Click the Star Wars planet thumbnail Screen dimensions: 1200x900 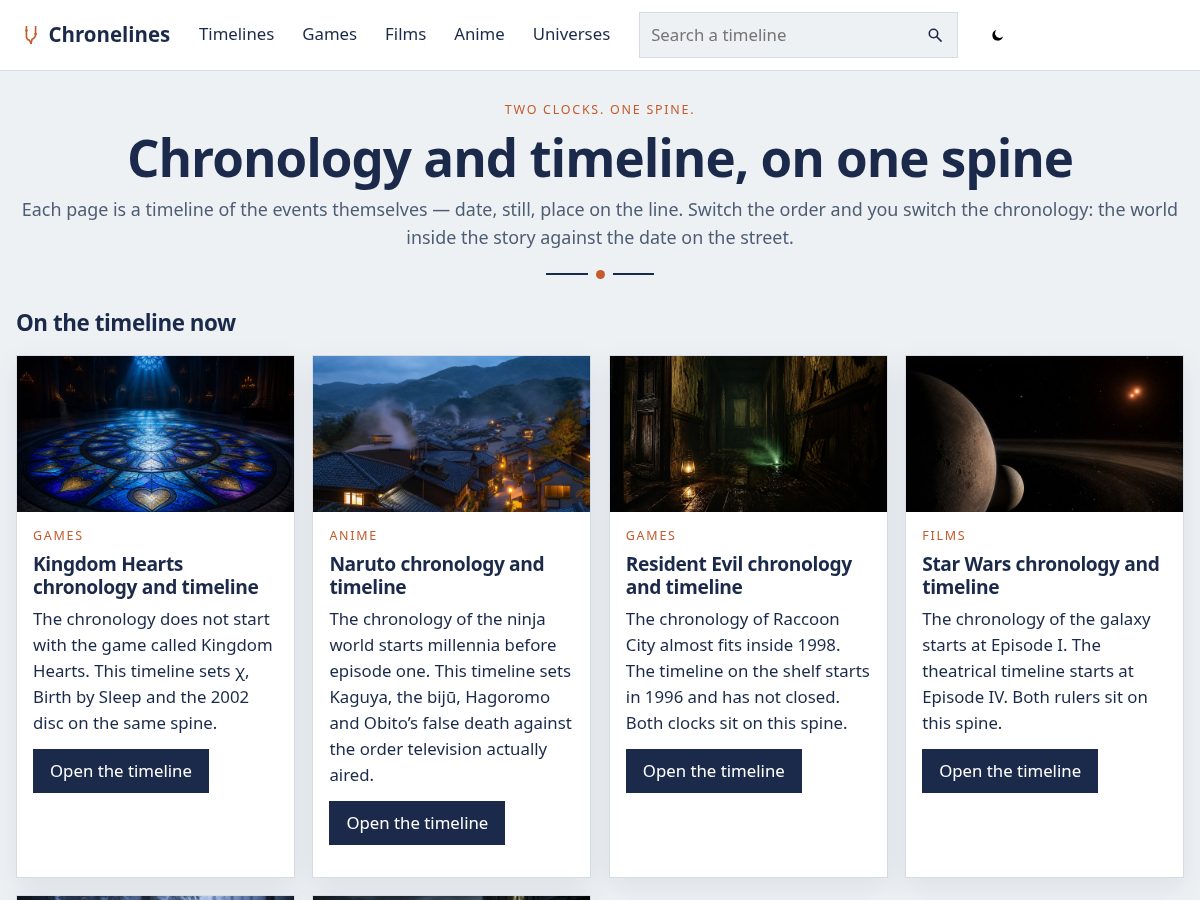(x=1044, y=434)
